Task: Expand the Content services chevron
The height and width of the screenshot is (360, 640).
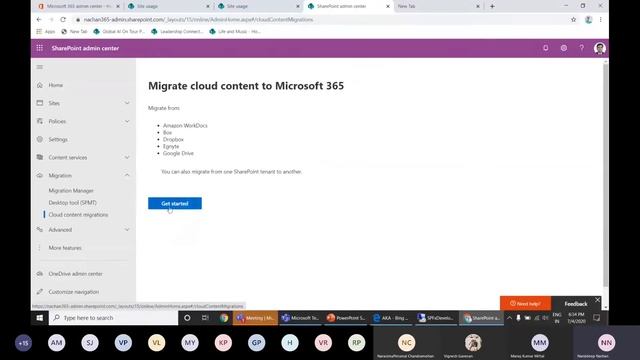Action: tap(127, 158)
